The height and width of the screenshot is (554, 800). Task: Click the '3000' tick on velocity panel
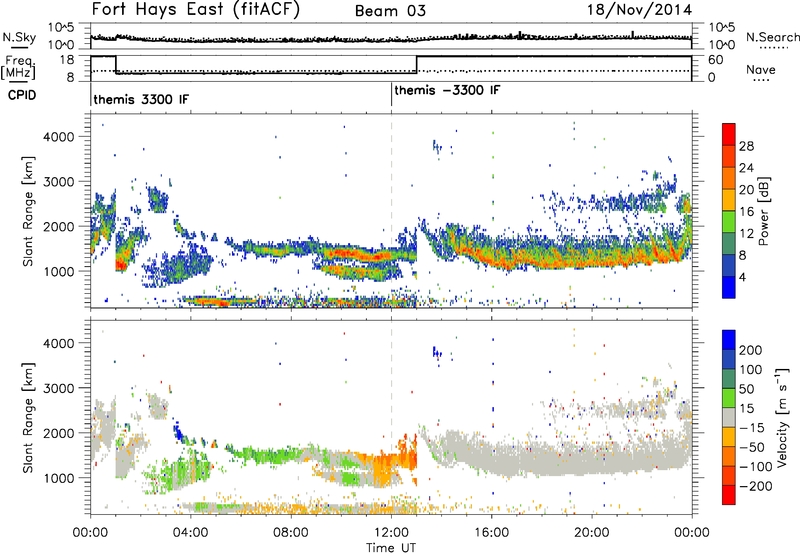pos(58,388)
